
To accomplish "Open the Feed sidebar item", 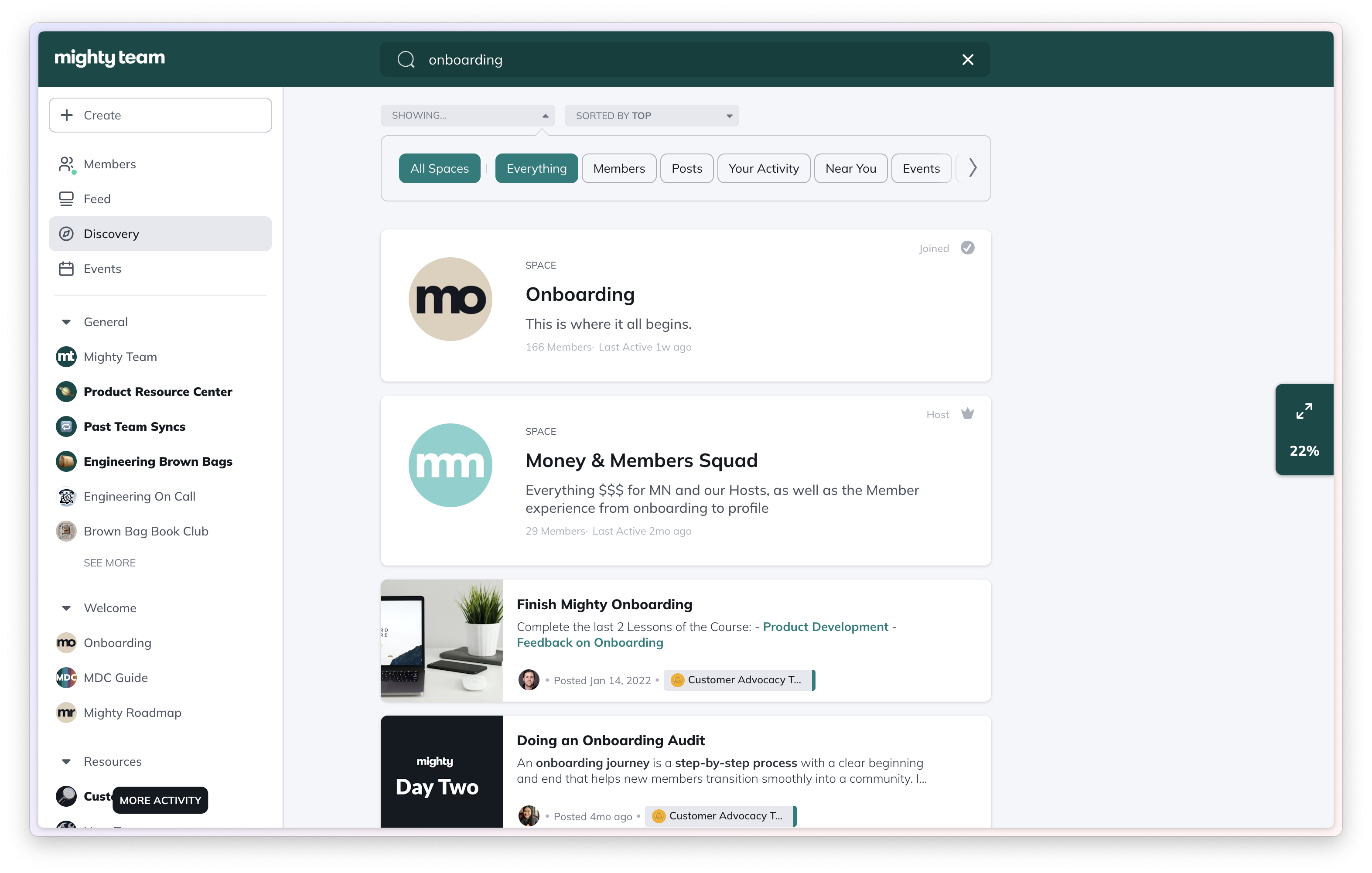I will click(97, 199).
